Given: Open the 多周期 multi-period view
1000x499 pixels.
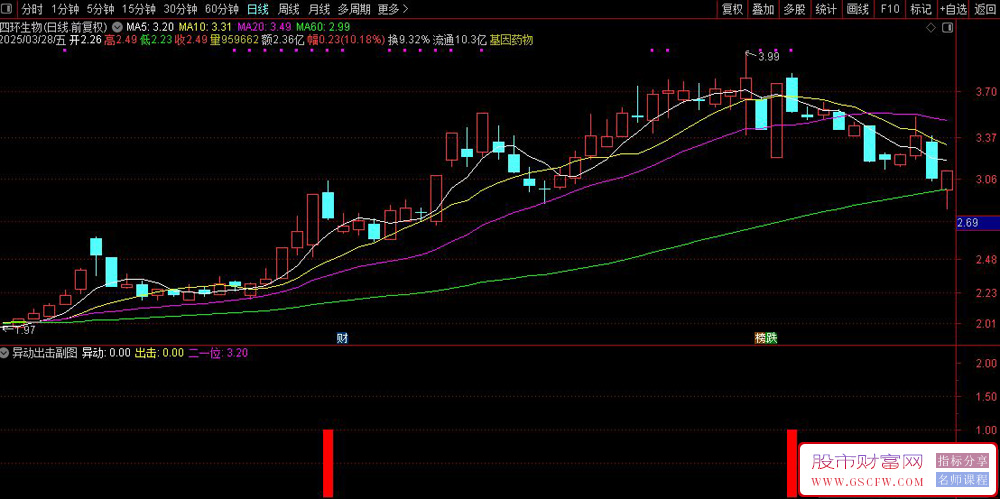Looking at the screenshot, I should [x=354, y=9].
